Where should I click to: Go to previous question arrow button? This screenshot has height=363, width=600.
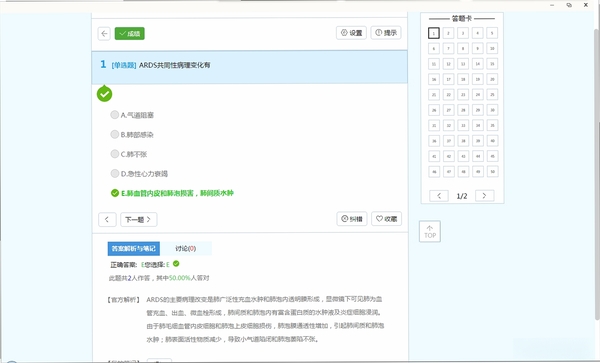(x=107, y=220)
